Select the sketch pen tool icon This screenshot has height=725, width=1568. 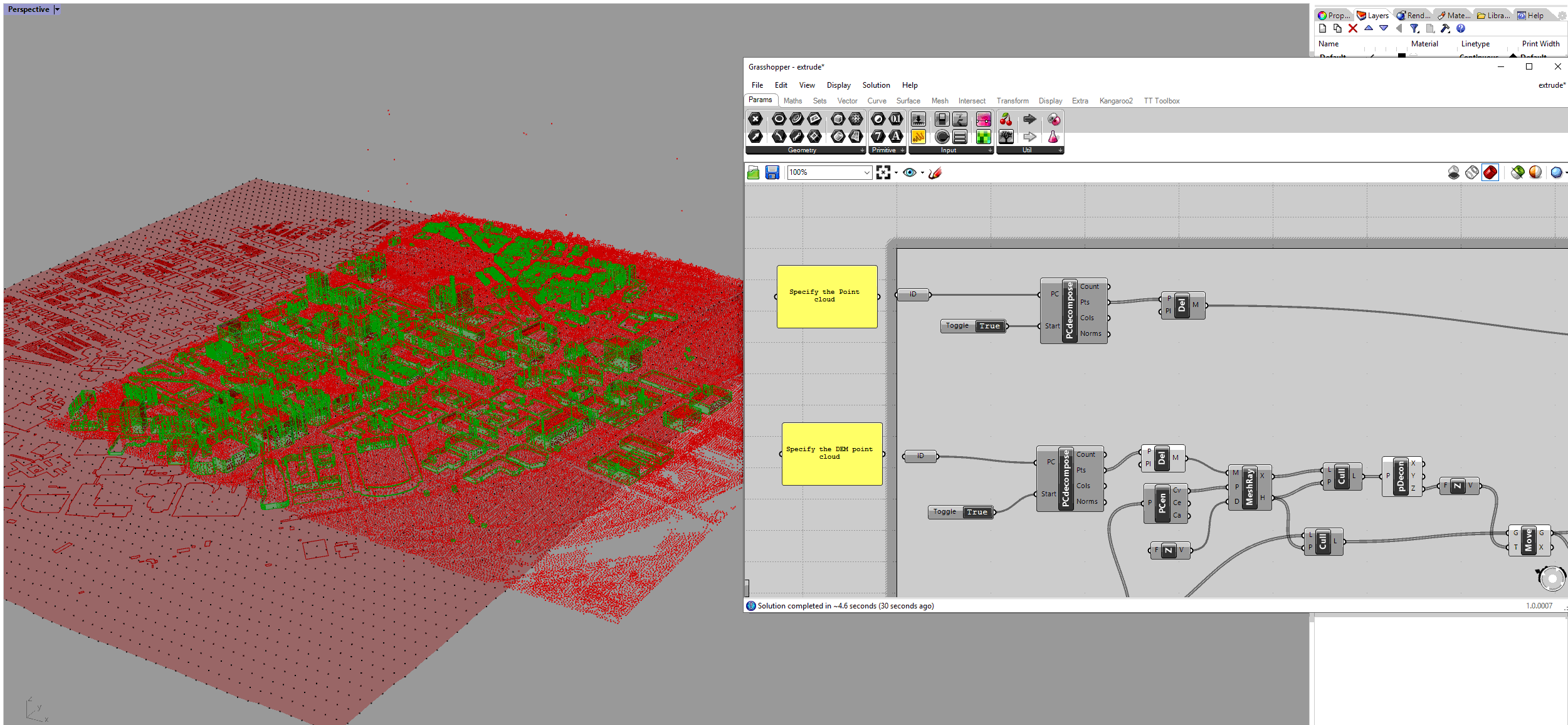click(x=935, y=173)
